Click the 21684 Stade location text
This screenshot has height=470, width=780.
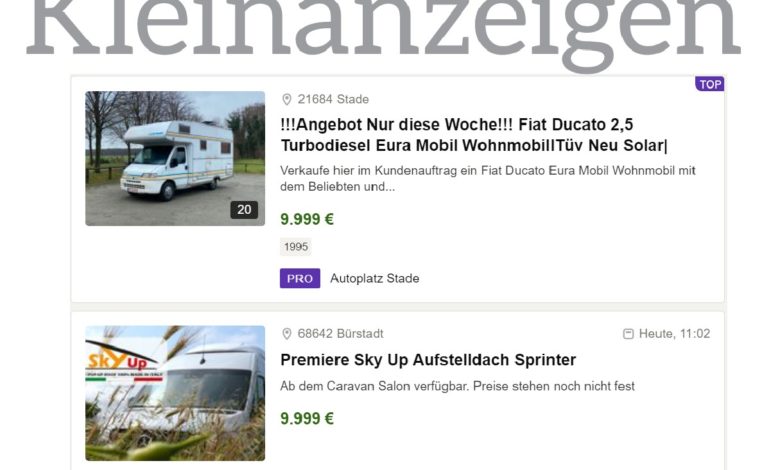click(333, 99)
